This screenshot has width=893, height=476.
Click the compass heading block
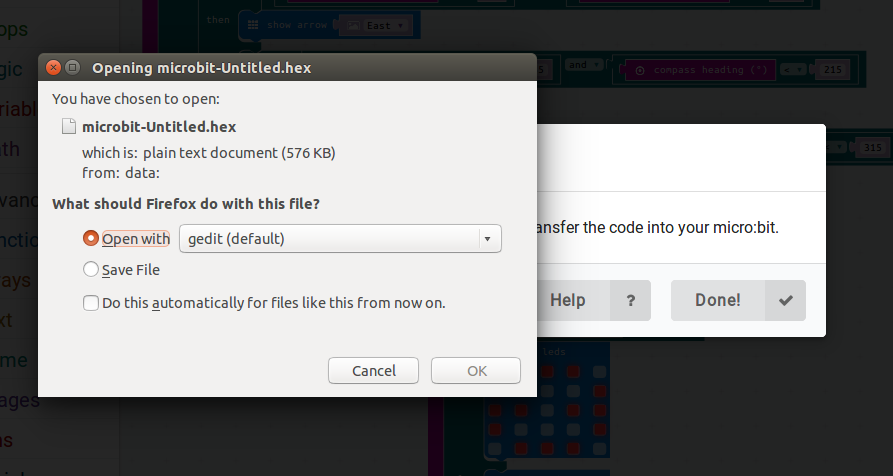pos(700,70)
